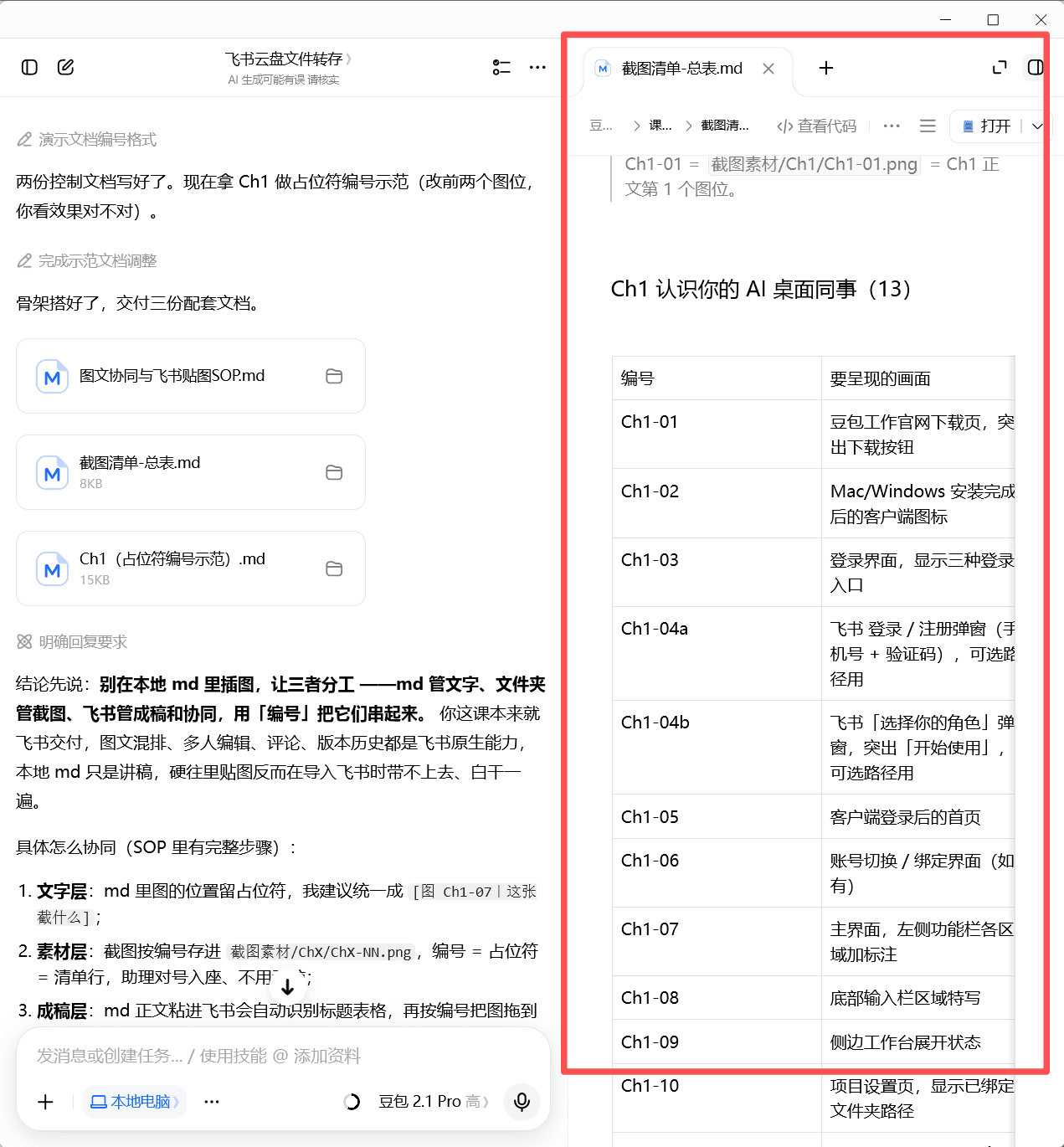Click the 要呈现的画面 column header
The image size is (1064, 1147).
[x=918, y=378]
